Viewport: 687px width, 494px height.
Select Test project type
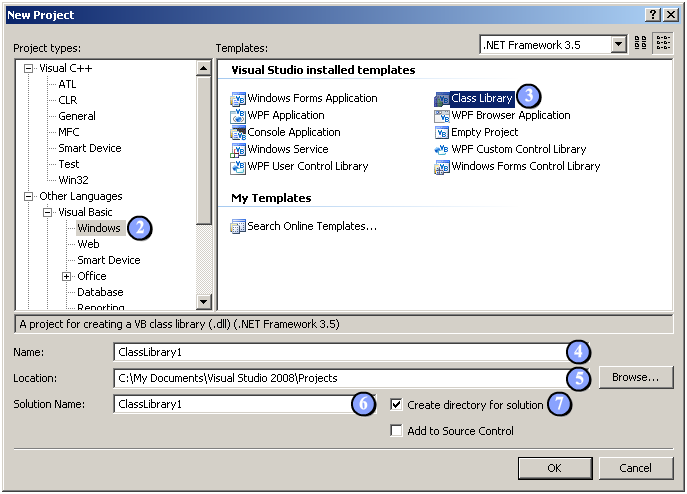coord(69,164)
